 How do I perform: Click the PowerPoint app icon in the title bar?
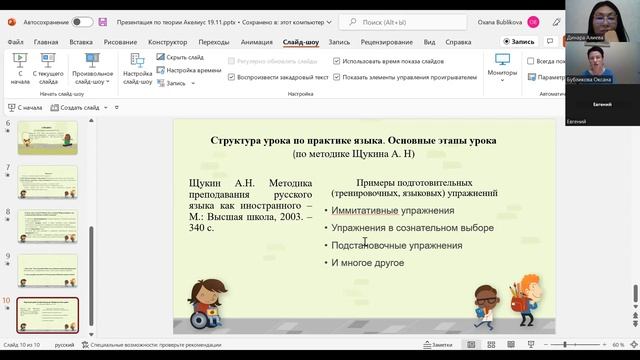(x=12, y=22)
